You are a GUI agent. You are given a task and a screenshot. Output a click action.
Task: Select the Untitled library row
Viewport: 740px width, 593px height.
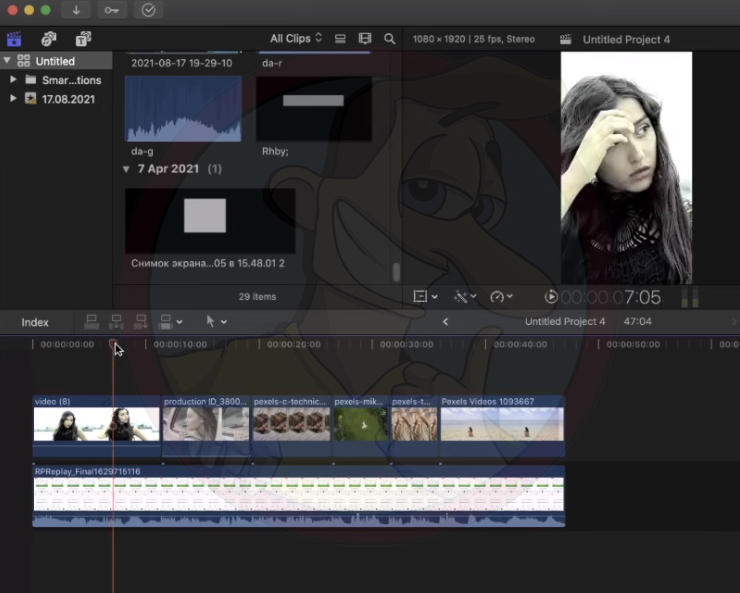click(x=56, y=61)
